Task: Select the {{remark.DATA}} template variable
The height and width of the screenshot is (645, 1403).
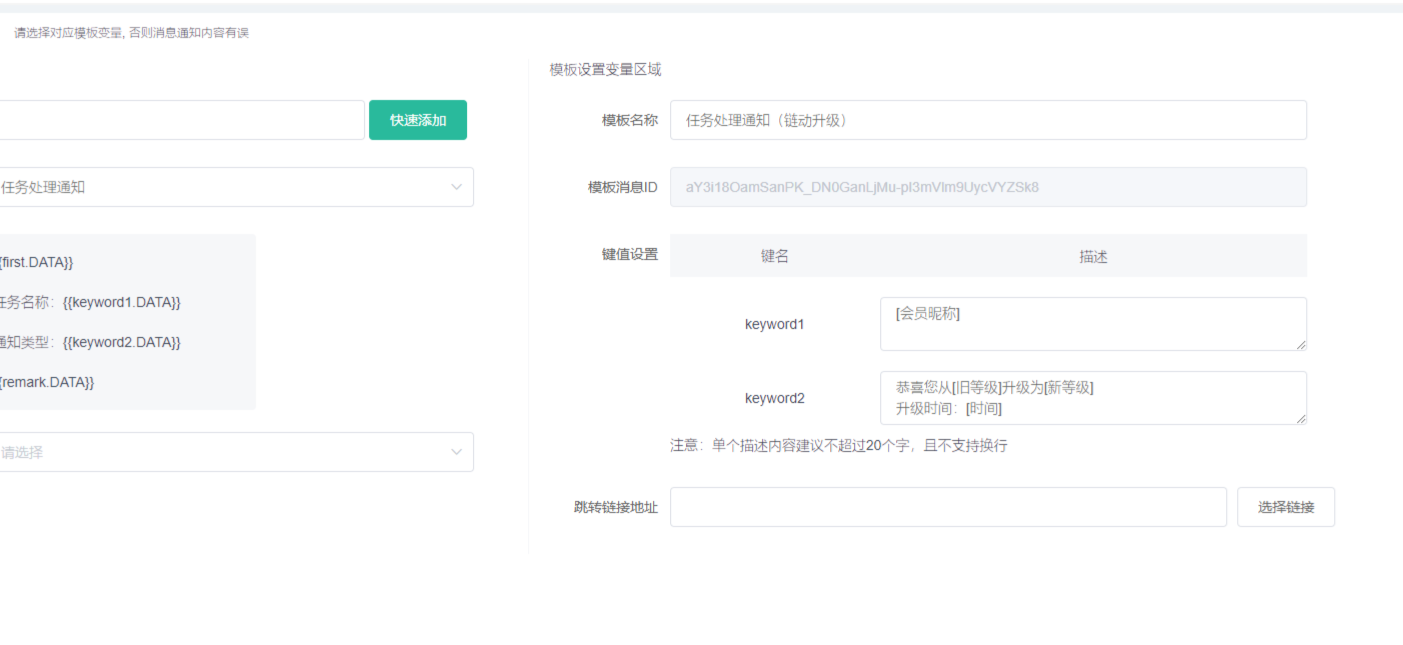Action: 46,382
